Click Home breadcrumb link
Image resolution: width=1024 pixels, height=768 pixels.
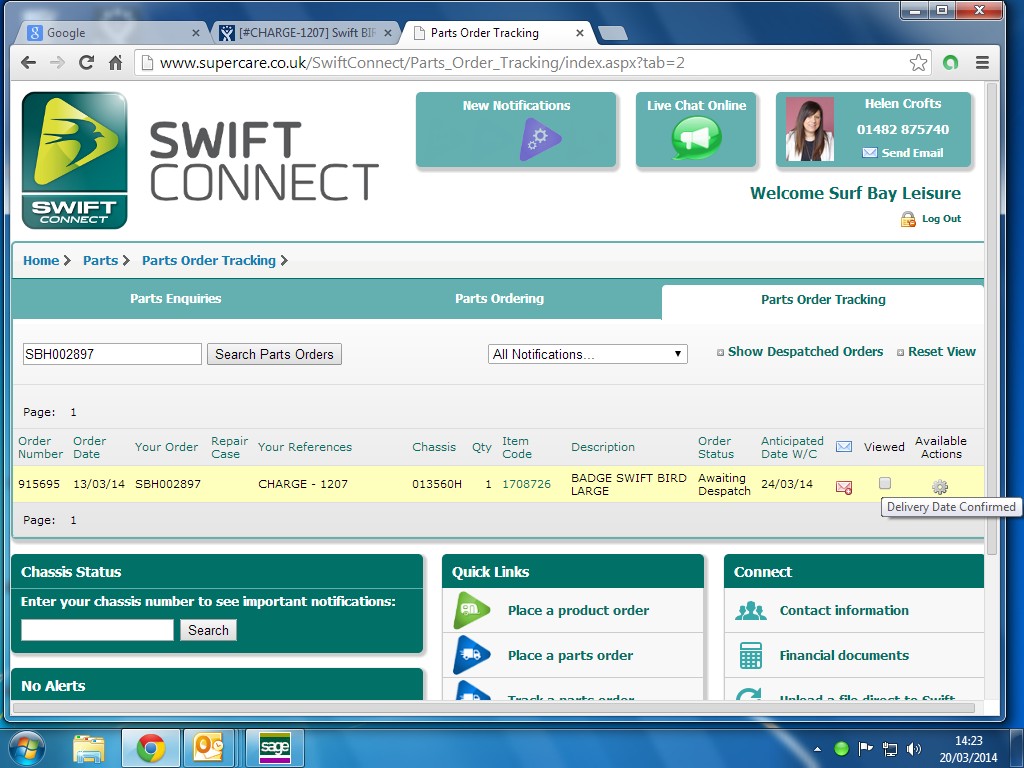point(41,261)
